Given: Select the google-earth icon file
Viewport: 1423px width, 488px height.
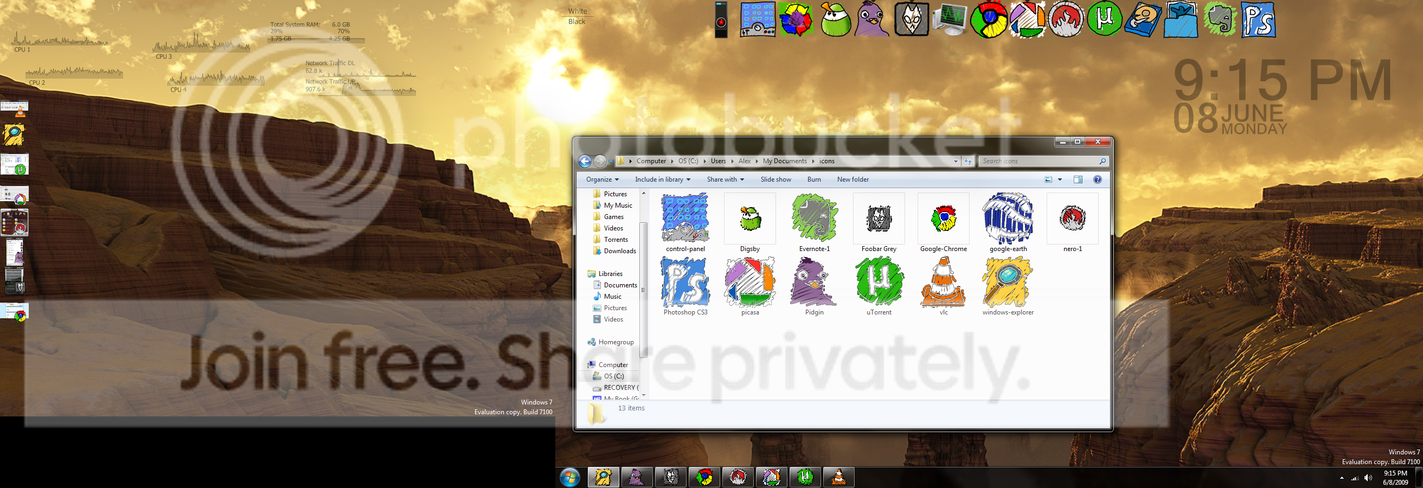Looking at the screenshot, I should (x=1007, y=223).
